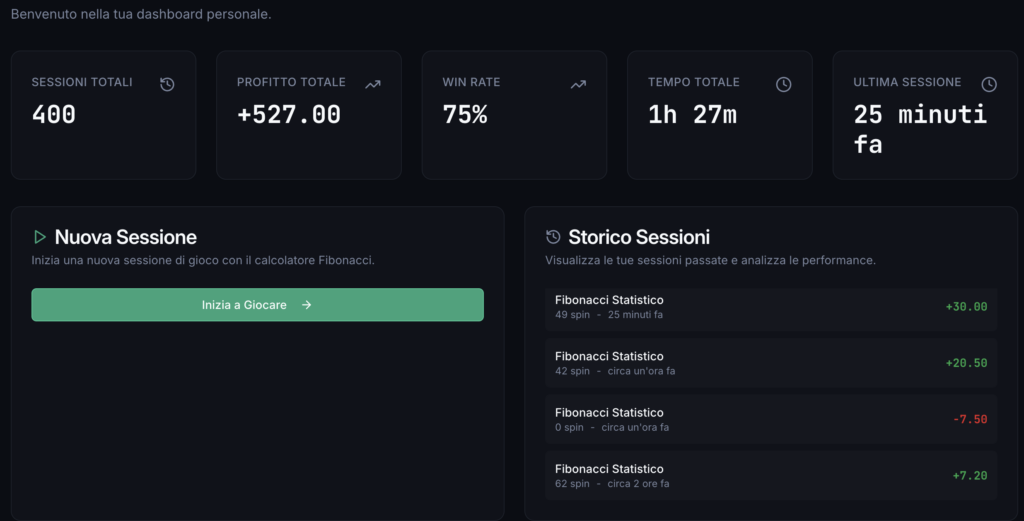Click the history icon in Sessioni Totali card
Viewport: 1024px width, 521px height.
[x=167, y=85]
